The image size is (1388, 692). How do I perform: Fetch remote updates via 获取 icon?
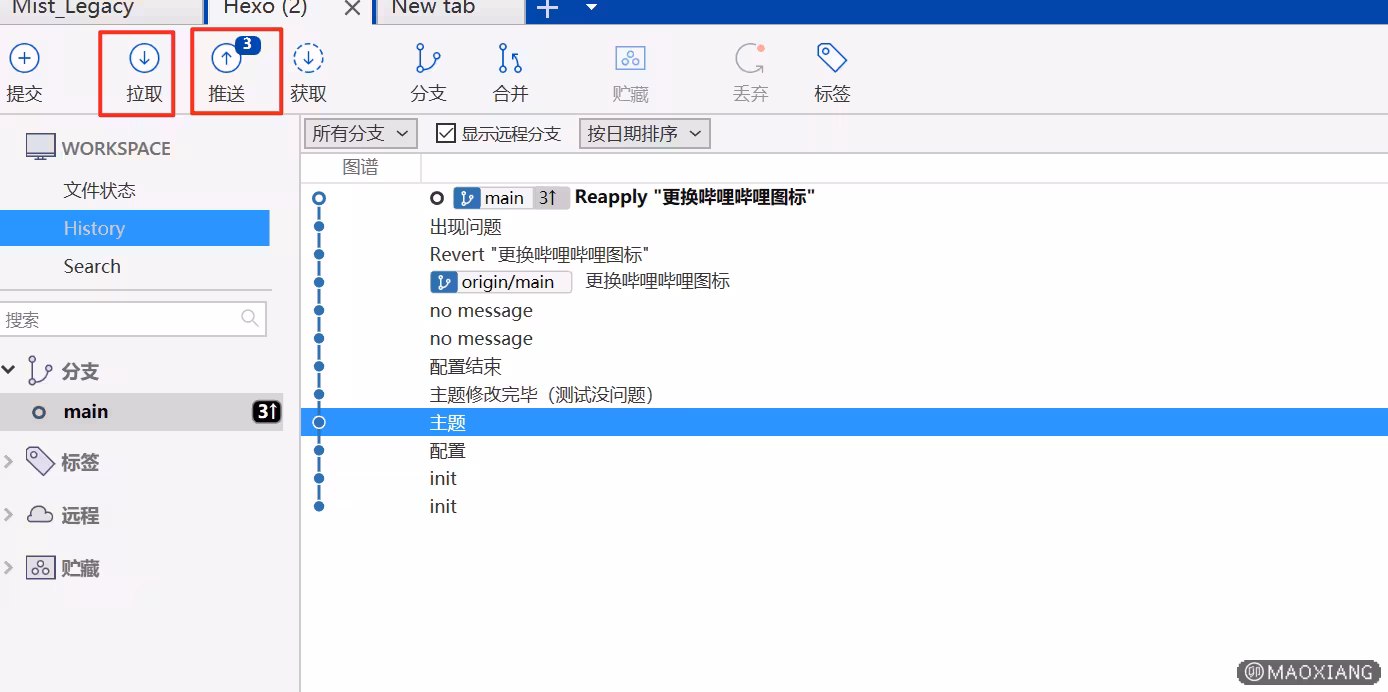pos(308,59)
